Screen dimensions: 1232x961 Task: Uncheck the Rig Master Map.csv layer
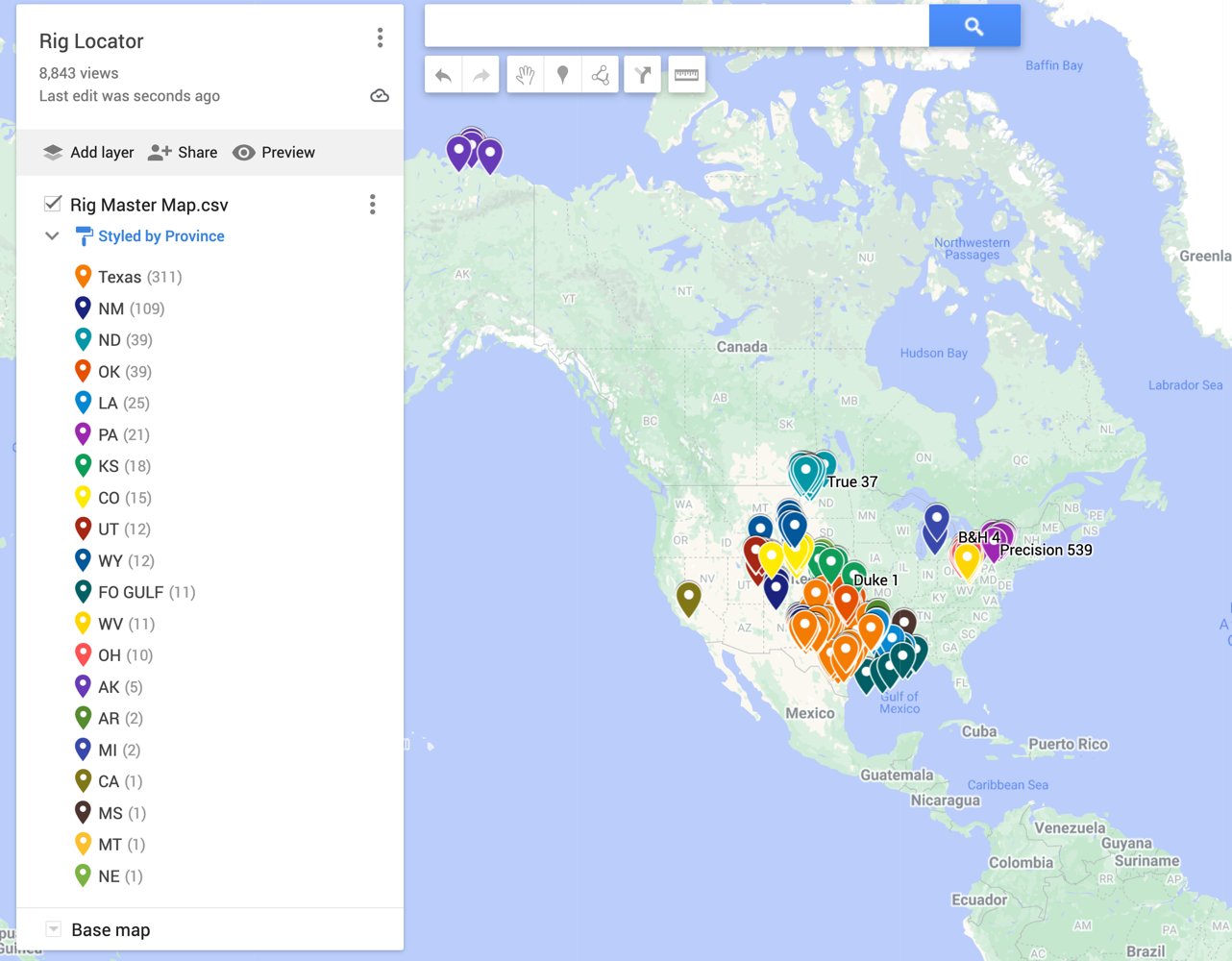point(52,203)
